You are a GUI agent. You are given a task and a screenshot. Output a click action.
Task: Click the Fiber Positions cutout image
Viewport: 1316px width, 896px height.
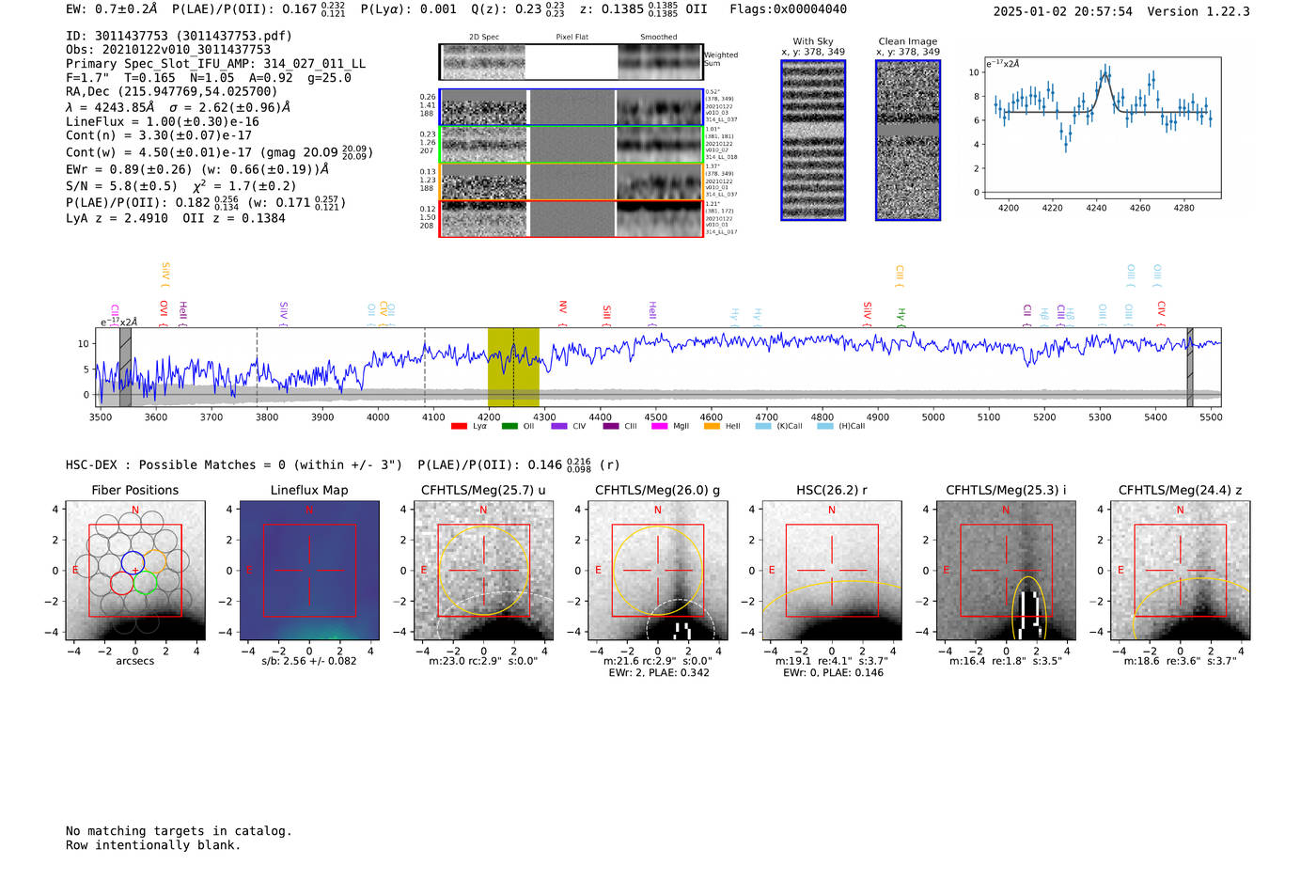(x=135, y=571)
